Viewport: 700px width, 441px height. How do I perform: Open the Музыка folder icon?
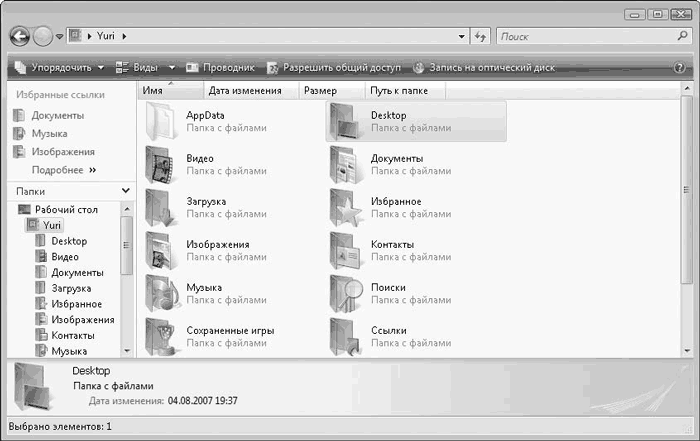160,293
